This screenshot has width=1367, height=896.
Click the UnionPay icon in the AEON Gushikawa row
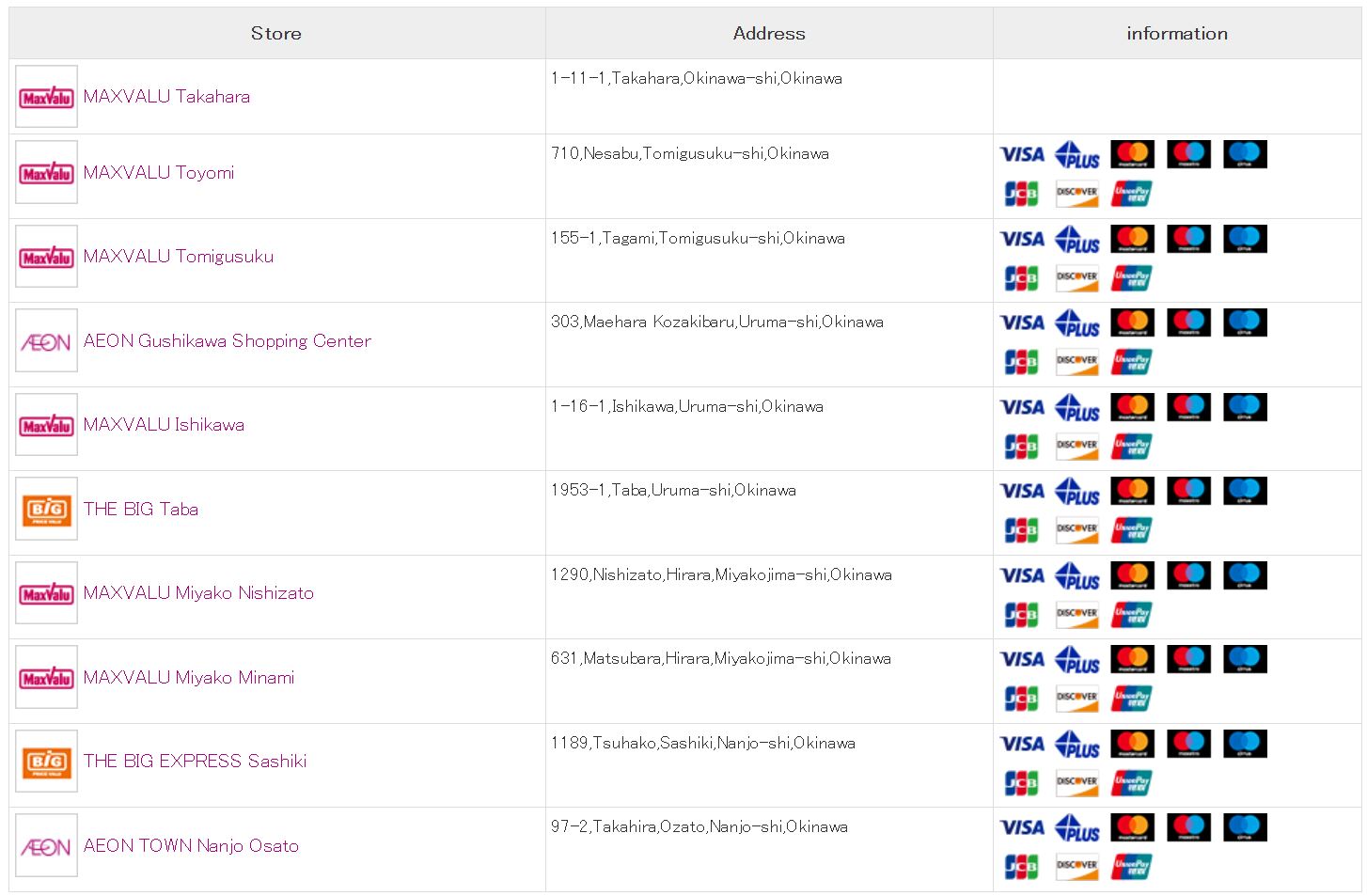[1132, 362]
